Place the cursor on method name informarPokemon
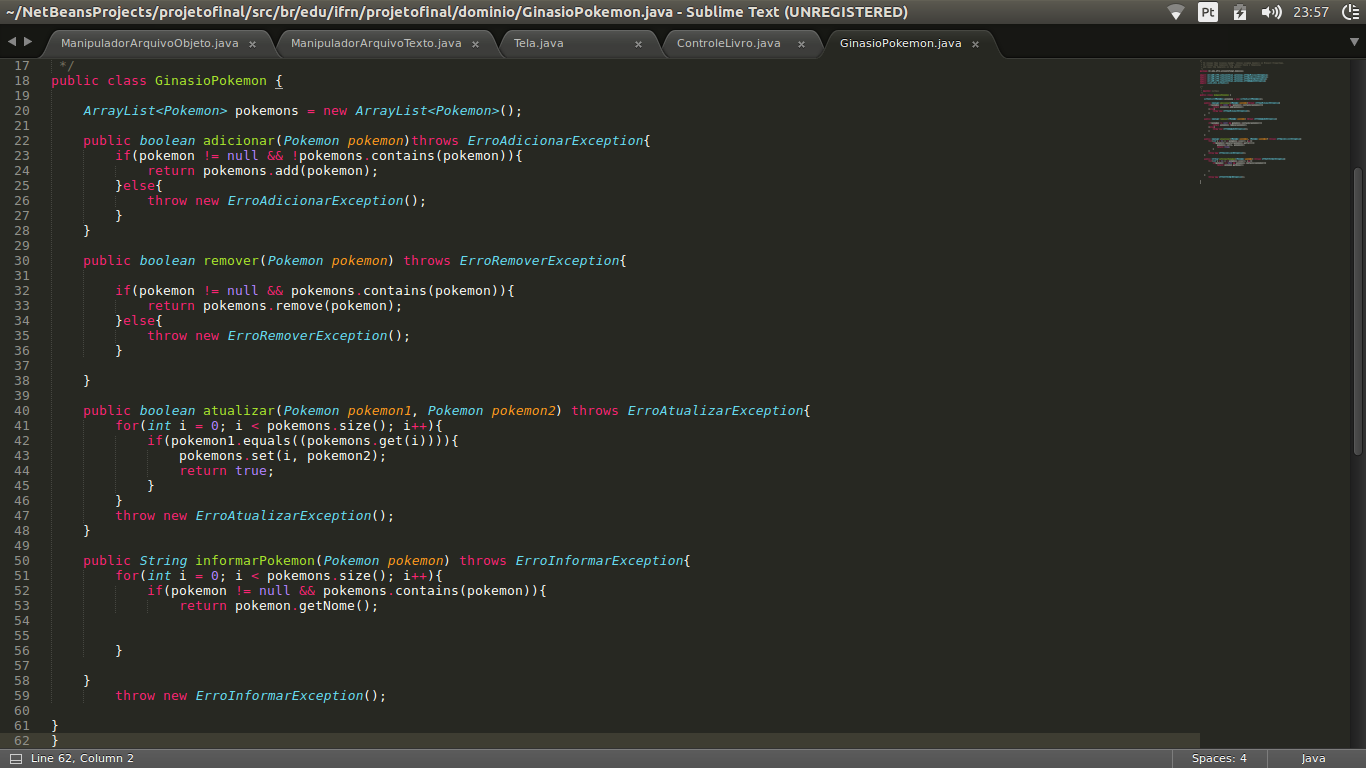Screen dimensions: 1366x768 (255, 560)
